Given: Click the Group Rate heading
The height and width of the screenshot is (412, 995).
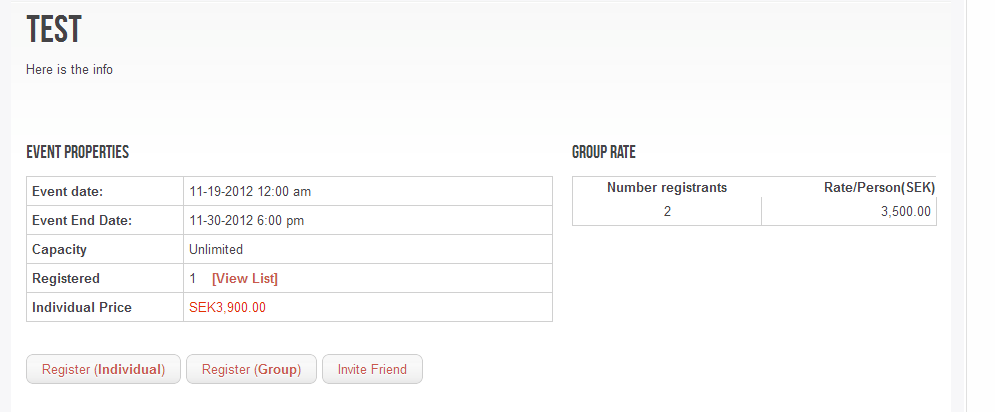Looking at the screenshot, I should coord(604,153).
